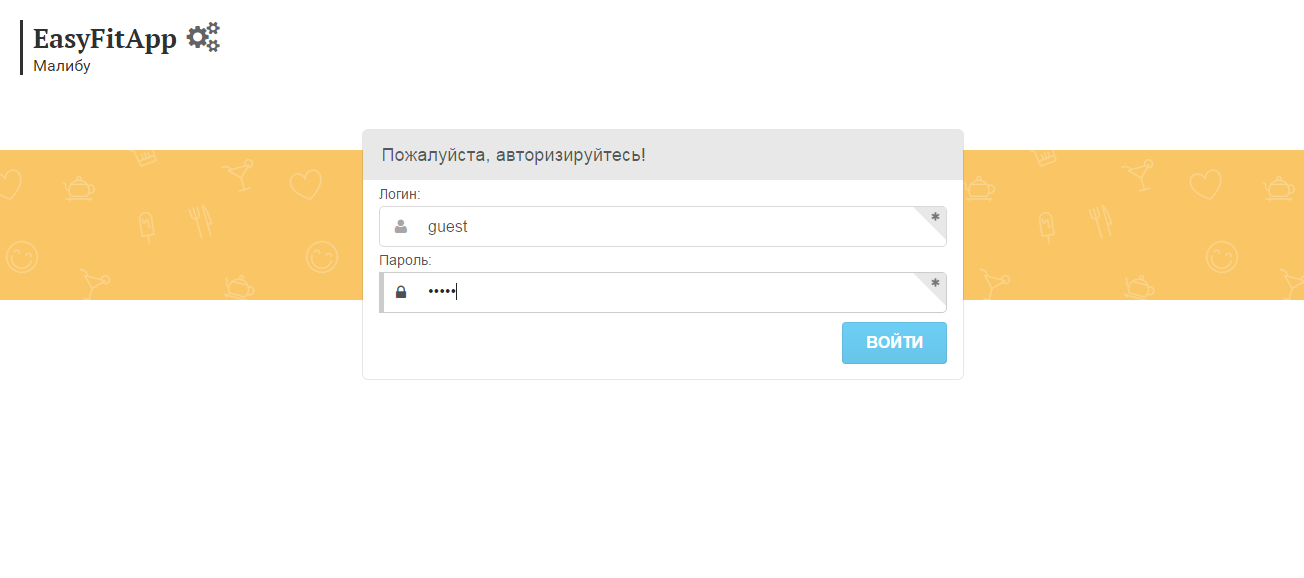Click the Пароль: field label
This screenshot has width=1304, height=578.
(405, 260)
